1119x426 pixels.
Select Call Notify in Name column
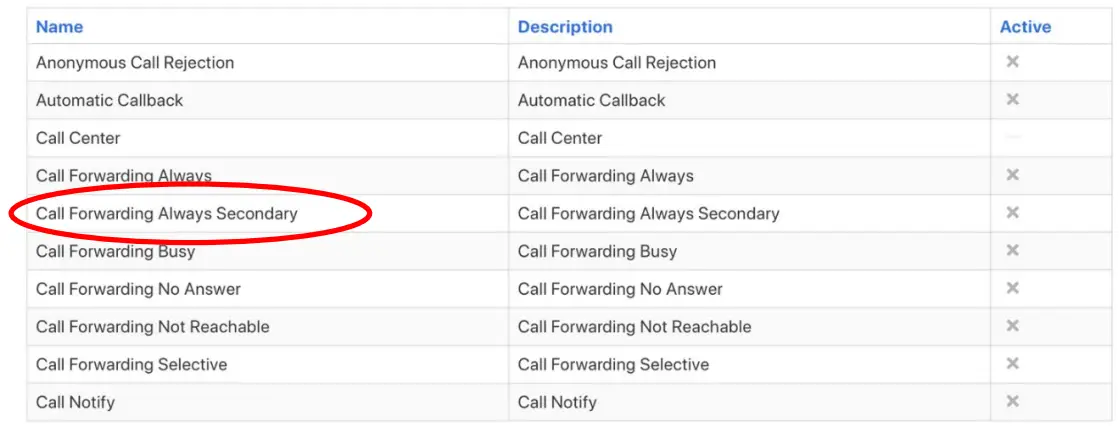coord(75,402)
